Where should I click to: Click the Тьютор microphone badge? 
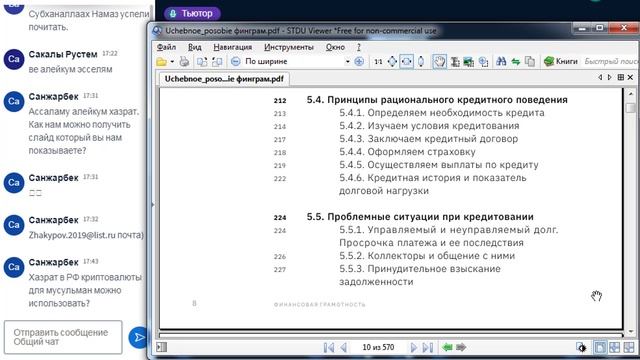click(192, 13)
